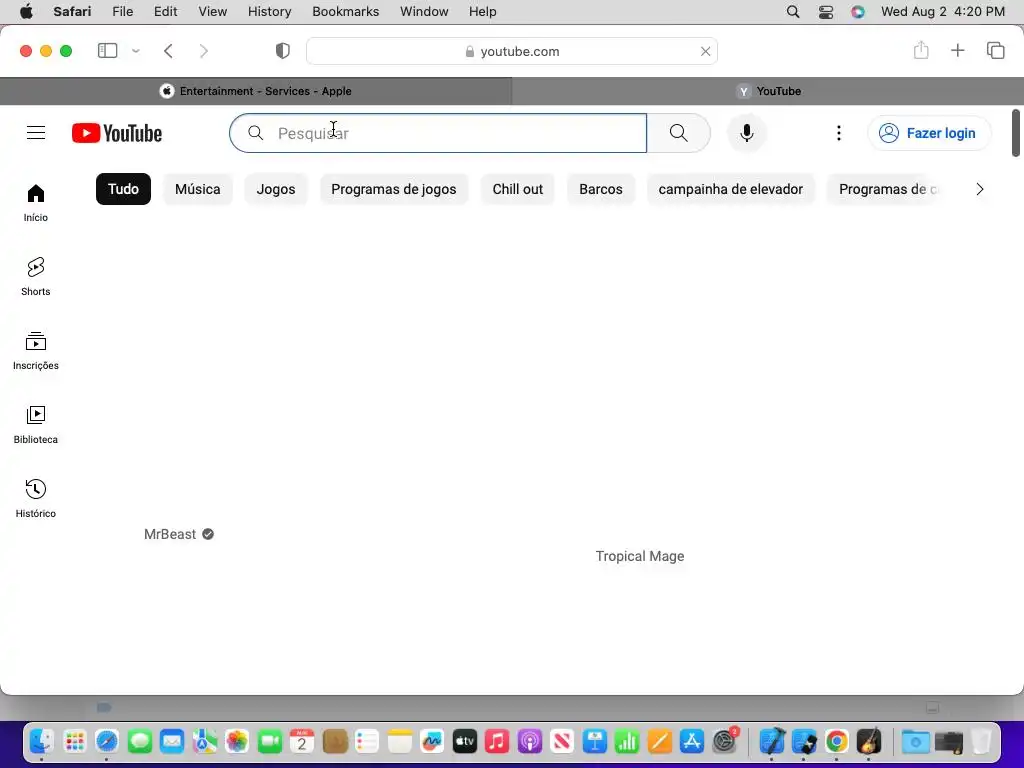Open Calendar from the Dock
This screenshot has height=768, width=1024.
(x=302, y=742)
